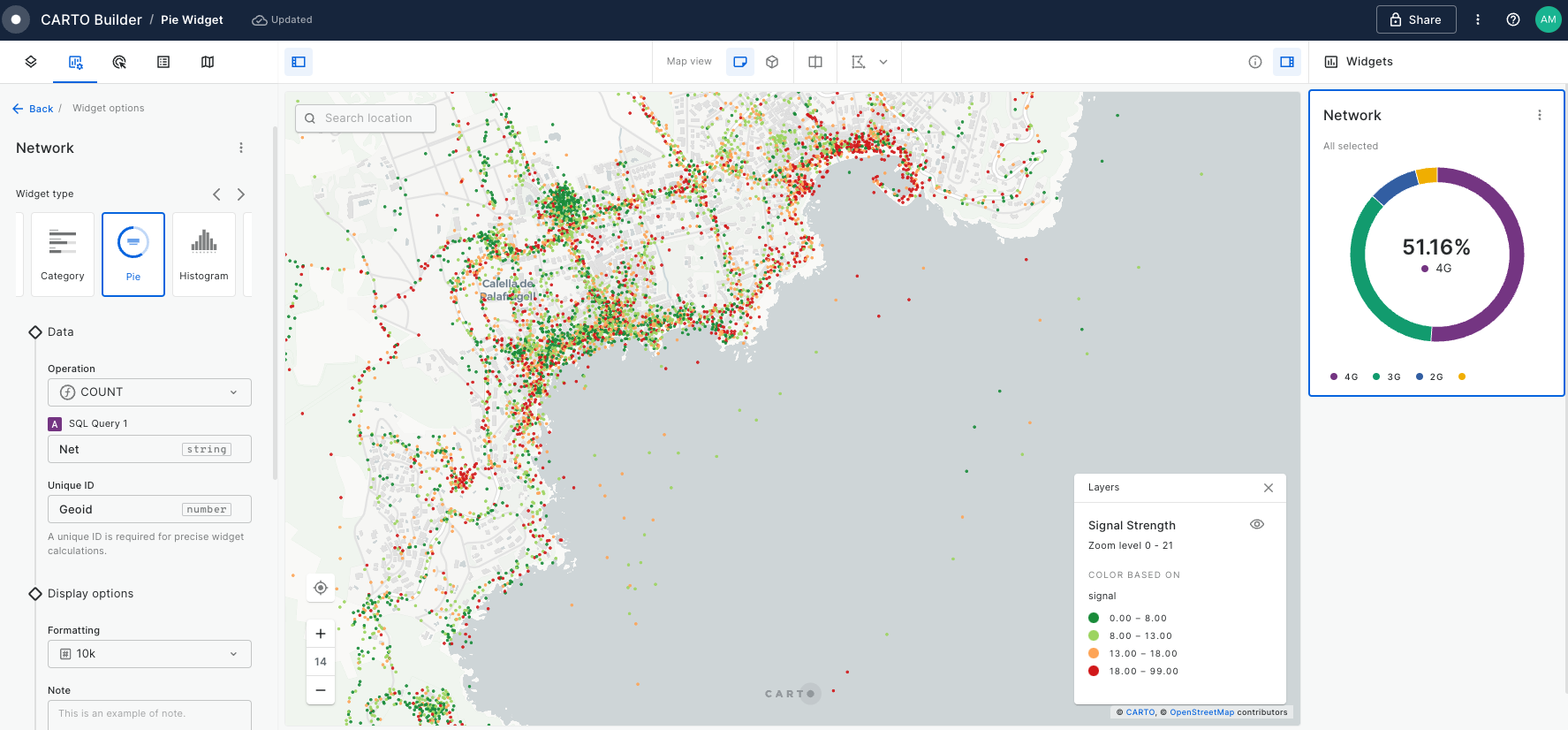The width and height of the screenshot is (1568, 730).
Task: Toggle Signal Strength layer visibility
Action: click(1257, 525)
